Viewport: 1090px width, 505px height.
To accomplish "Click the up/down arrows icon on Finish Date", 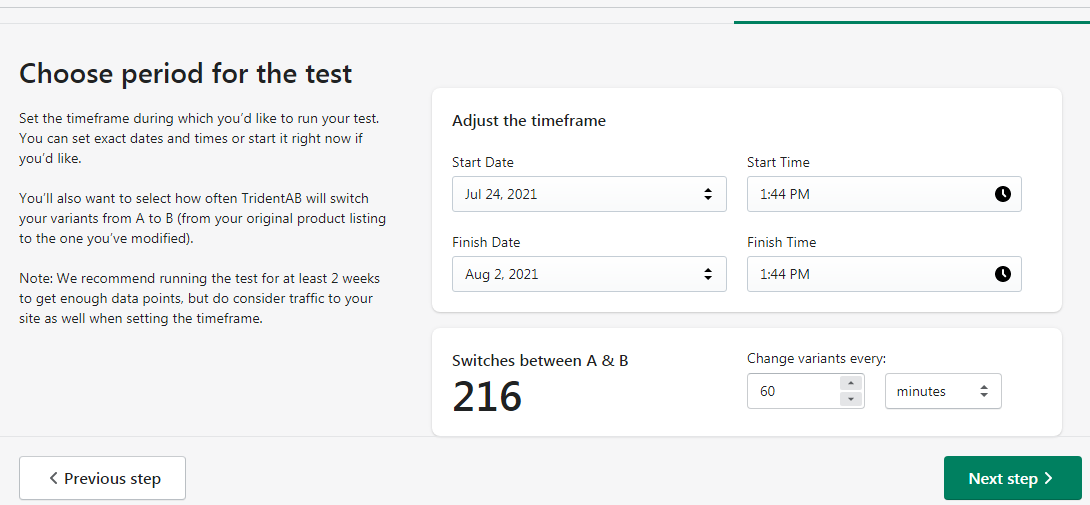I will tap(708, 274).
